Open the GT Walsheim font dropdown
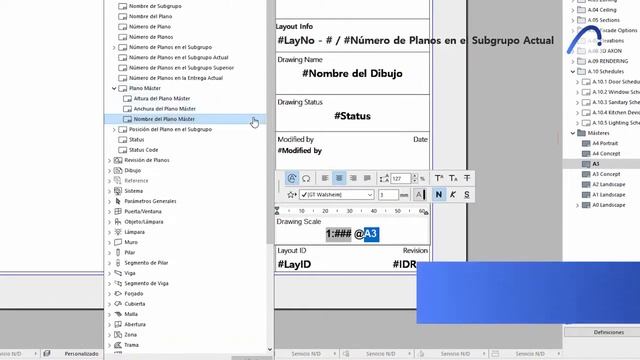Image resolution: width=640 pixels, height=360 pixels. click(x=337, y=195)
